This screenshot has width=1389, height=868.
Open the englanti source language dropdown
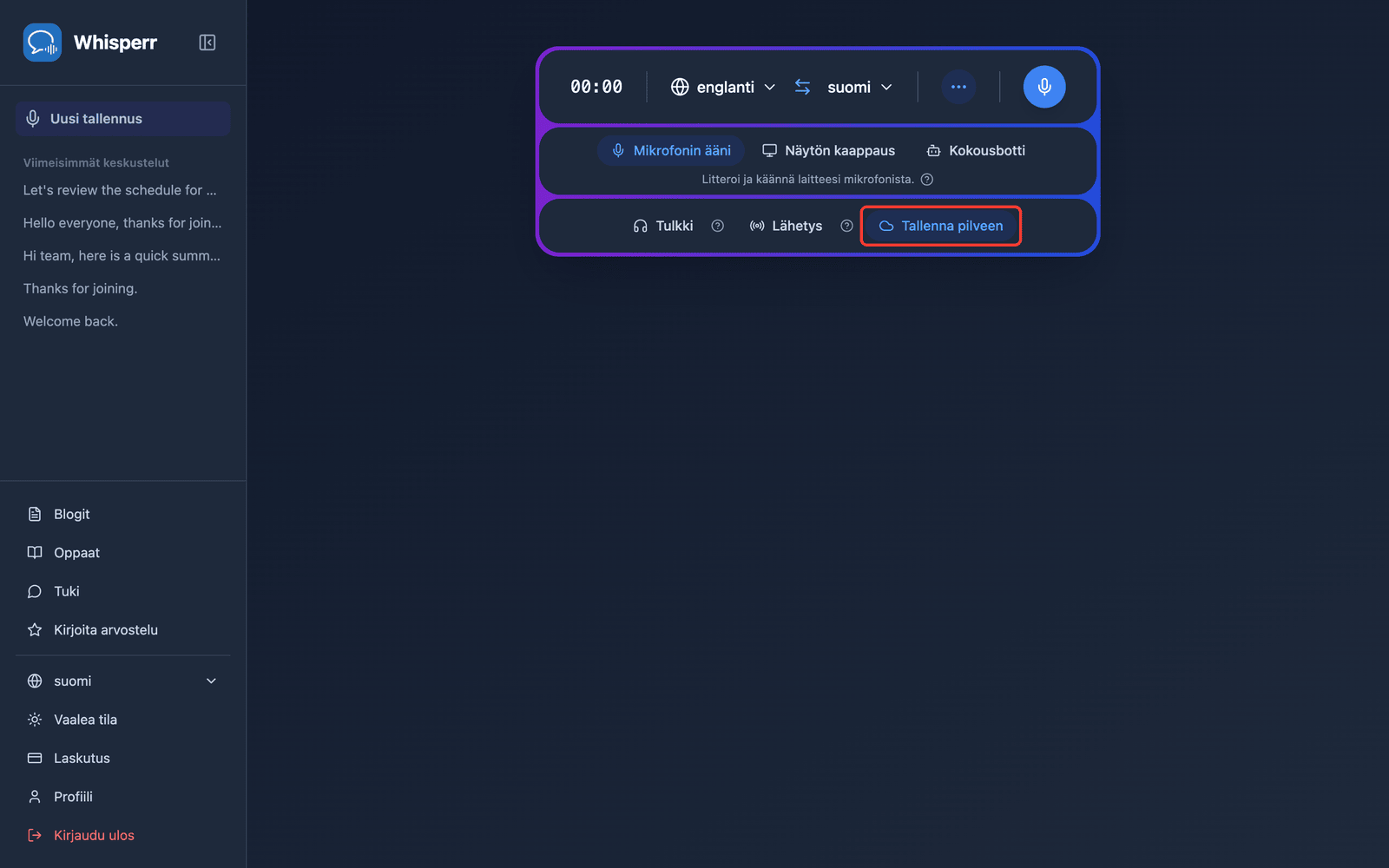pos(723,87)
